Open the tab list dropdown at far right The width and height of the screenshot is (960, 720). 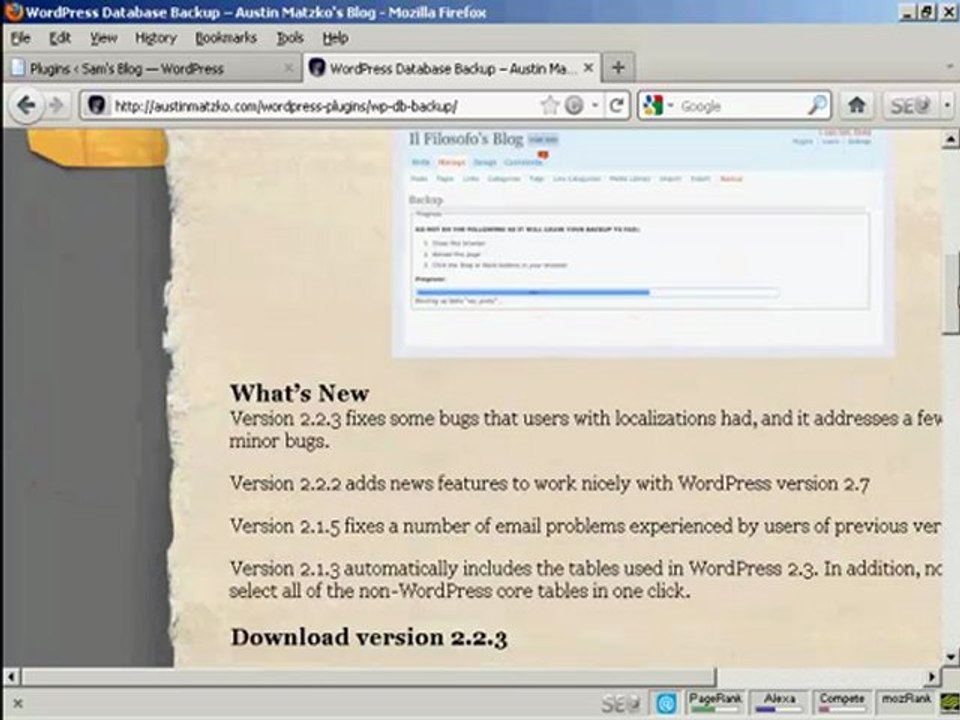click(950, 66)
